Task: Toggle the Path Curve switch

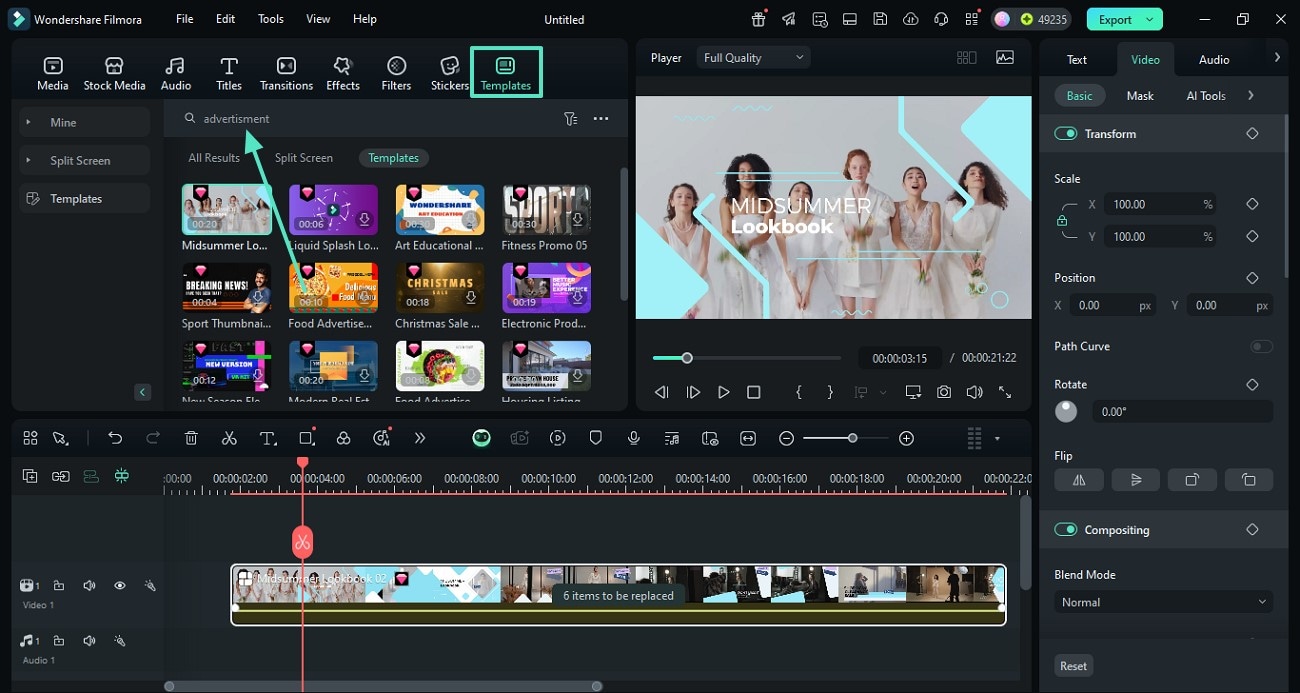Action: coord(1261,346)
